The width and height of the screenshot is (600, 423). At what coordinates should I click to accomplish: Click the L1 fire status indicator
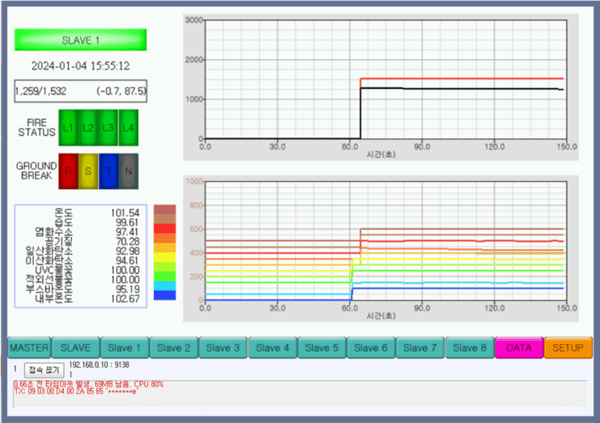(69, 128)
